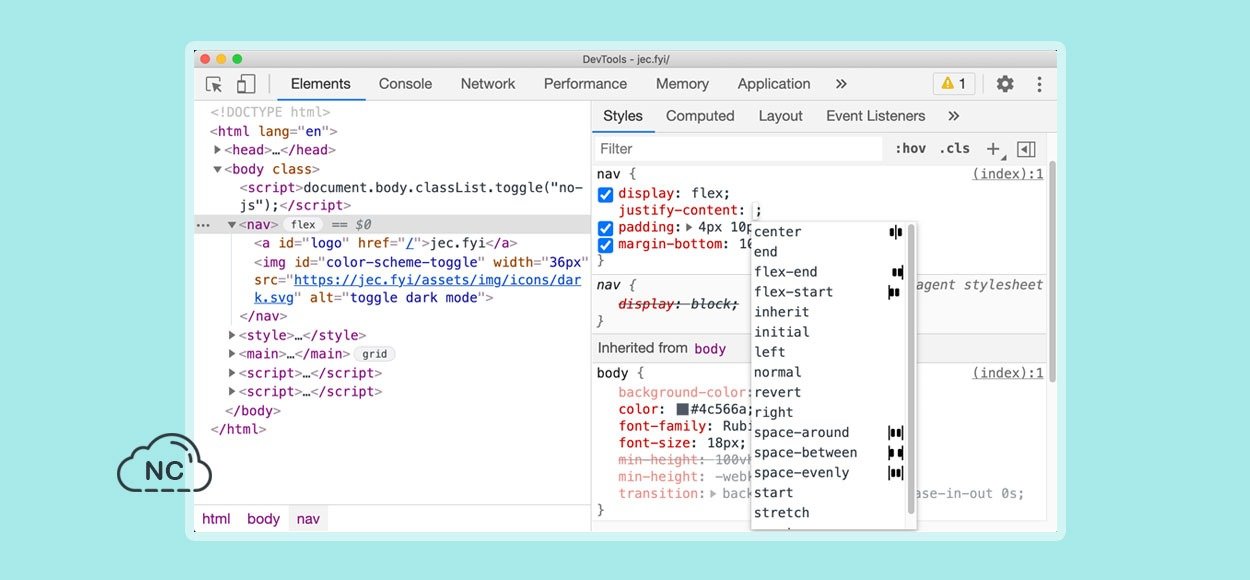The width and height of the screenshot is (1250, 580).
Task: Follow the logo href "/" link
Action: (410, 243)
